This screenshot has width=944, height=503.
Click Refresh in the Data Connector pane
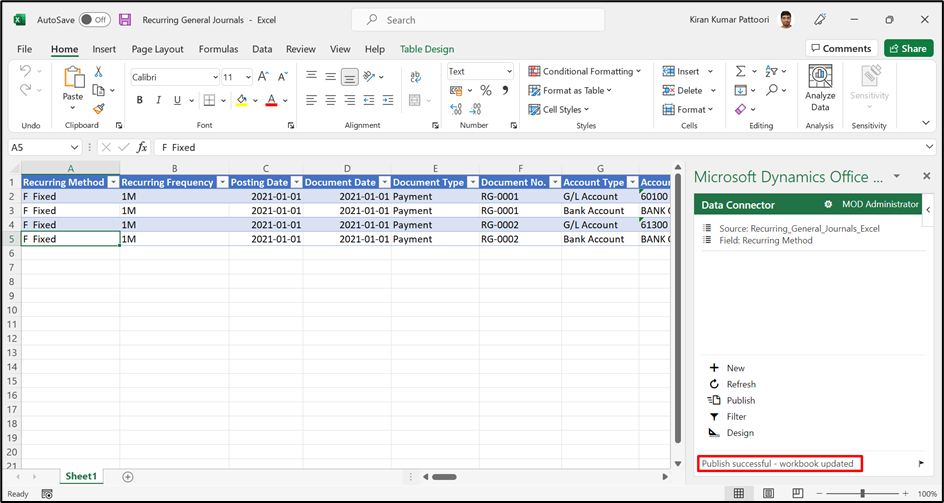733,384
